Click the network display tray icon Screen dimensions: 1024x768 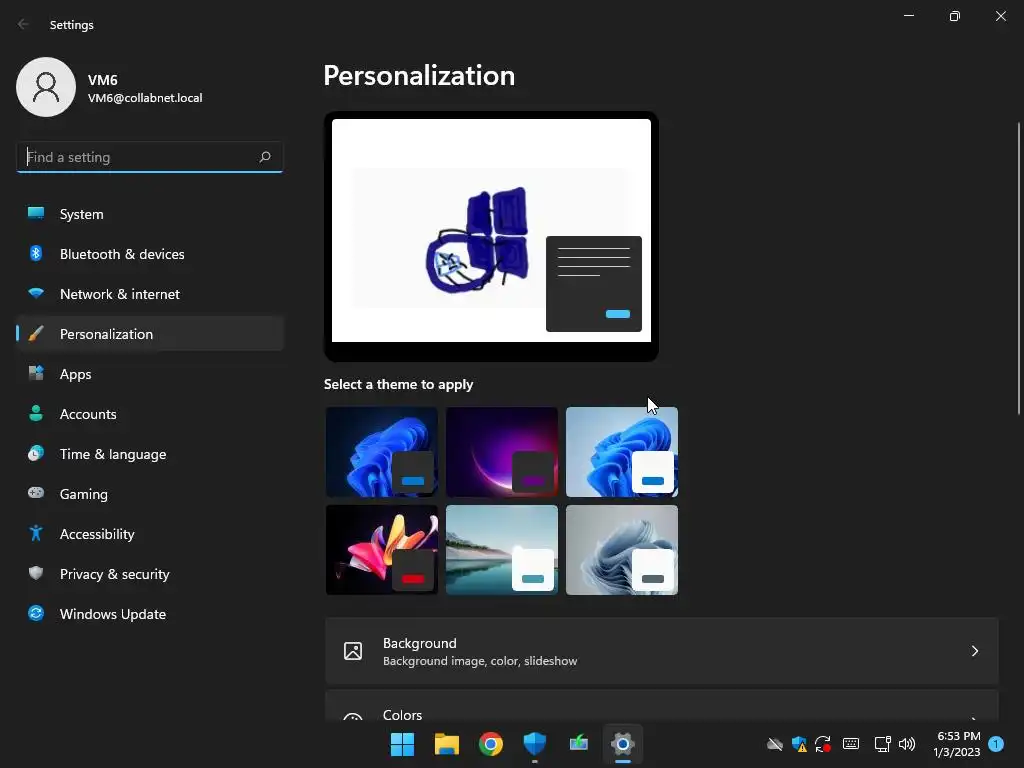pos(882,744)
